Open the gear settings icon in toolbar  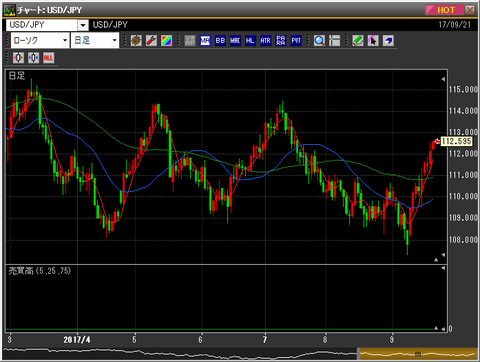tap(136, 41)
